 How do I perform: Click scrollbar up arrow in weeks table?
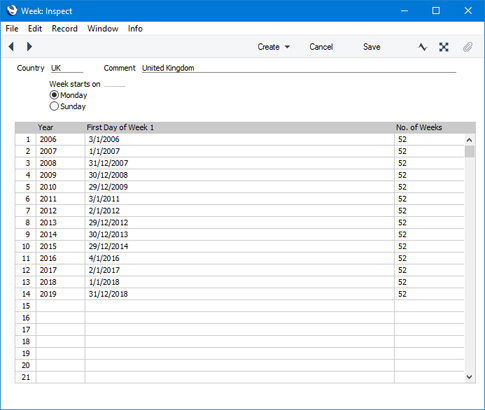(469, 140)
